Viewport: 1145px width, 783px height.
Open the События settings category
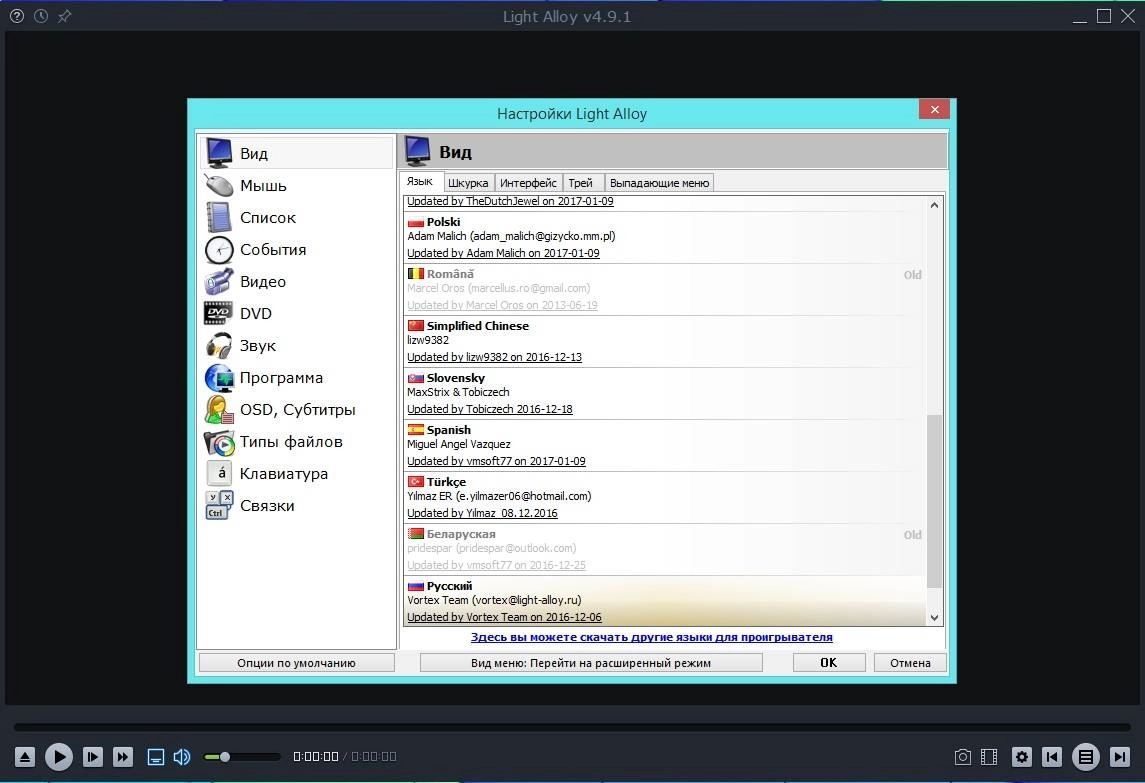coord(296,250)
